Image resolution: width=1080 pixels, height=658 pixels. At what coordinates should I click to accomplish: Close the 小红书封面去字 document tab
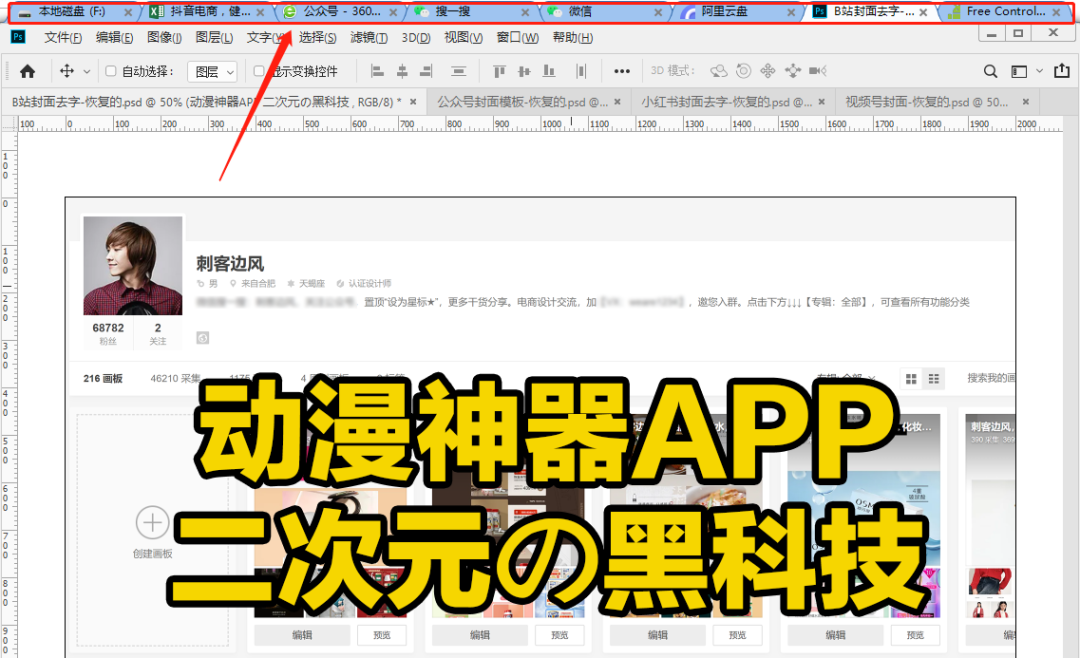822,102
